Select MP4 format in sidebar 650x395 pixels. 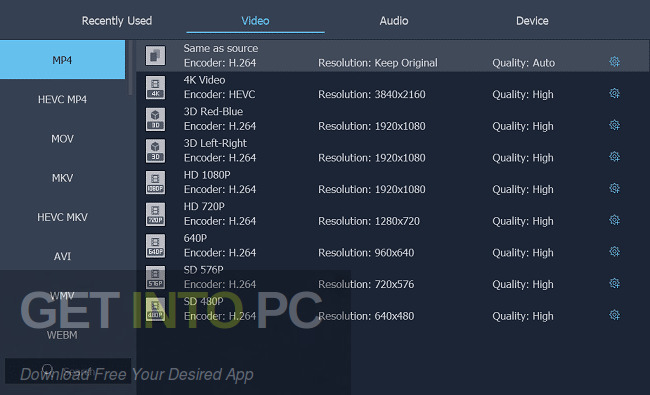pos(62,60)
